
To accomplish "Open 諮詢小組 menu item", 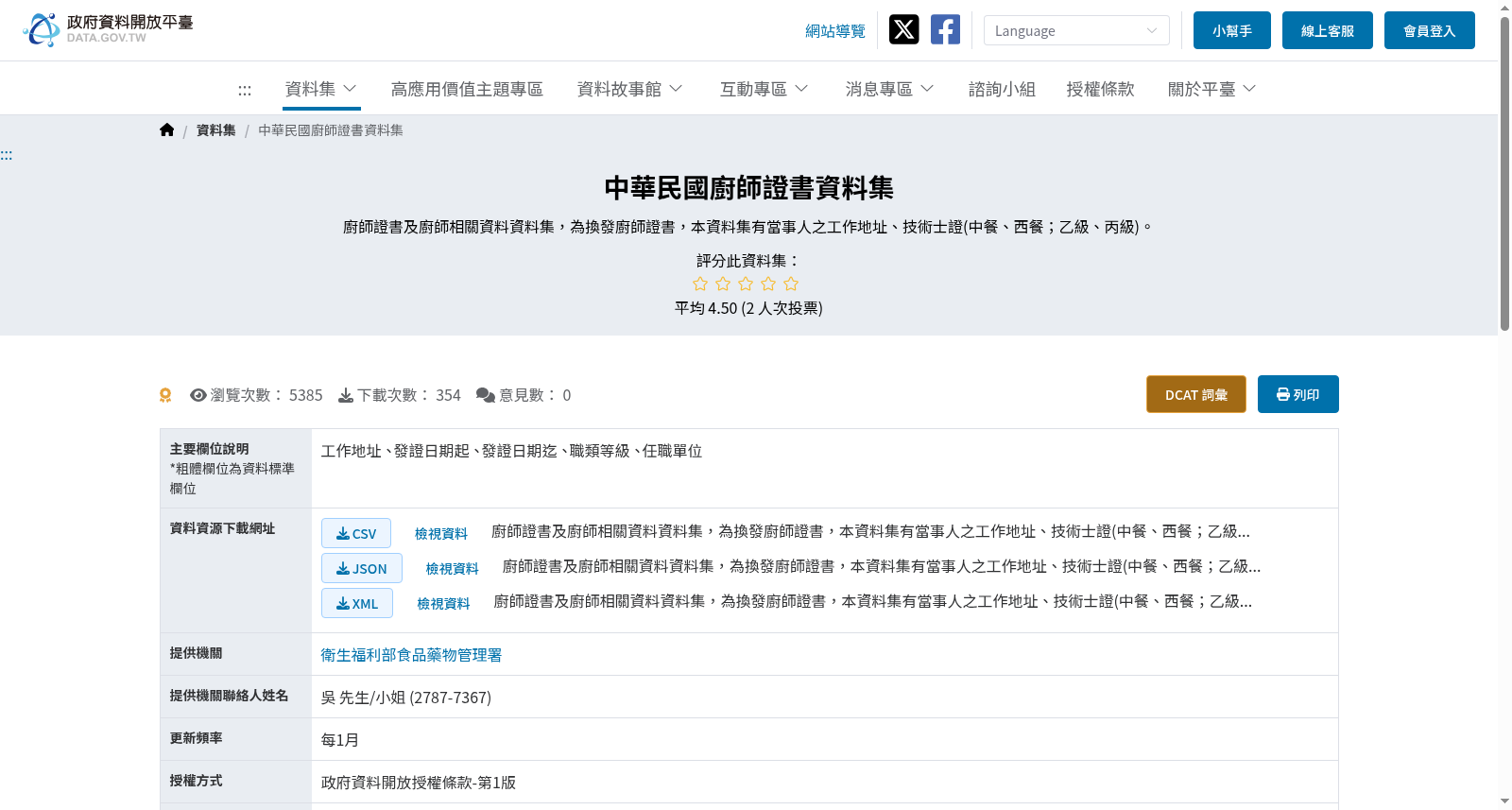I will [x=1002, y=89].
